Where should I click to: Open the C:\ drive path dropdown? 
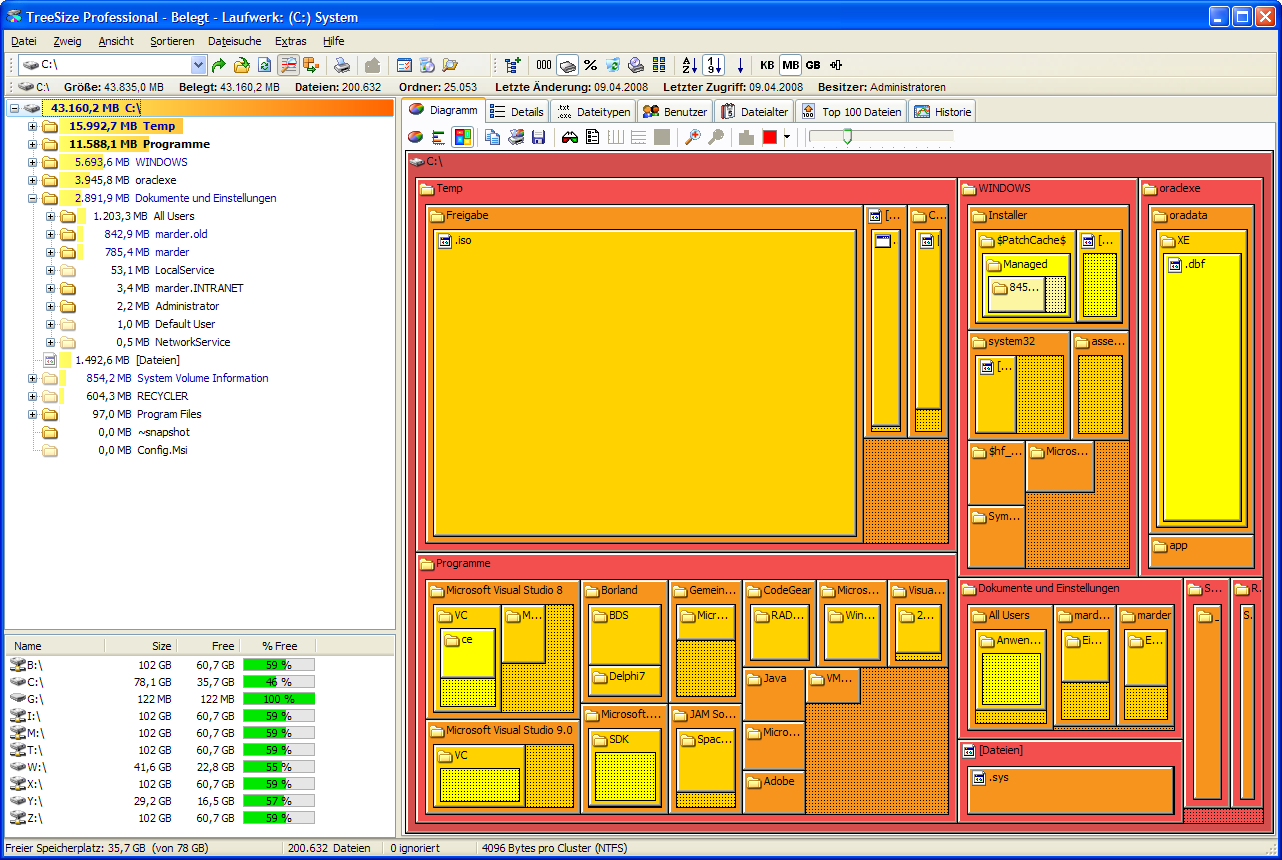[197, 65]
